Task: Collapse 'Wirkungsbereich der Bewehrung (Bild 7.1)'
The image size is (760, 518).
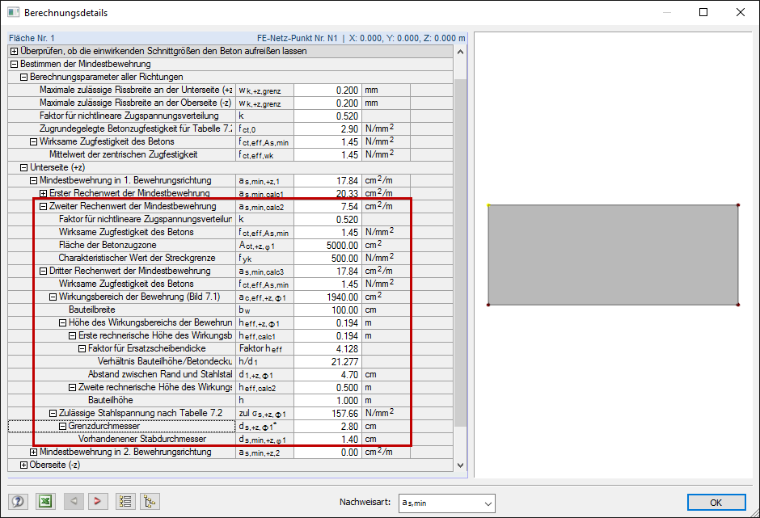Action: point(53,297)
